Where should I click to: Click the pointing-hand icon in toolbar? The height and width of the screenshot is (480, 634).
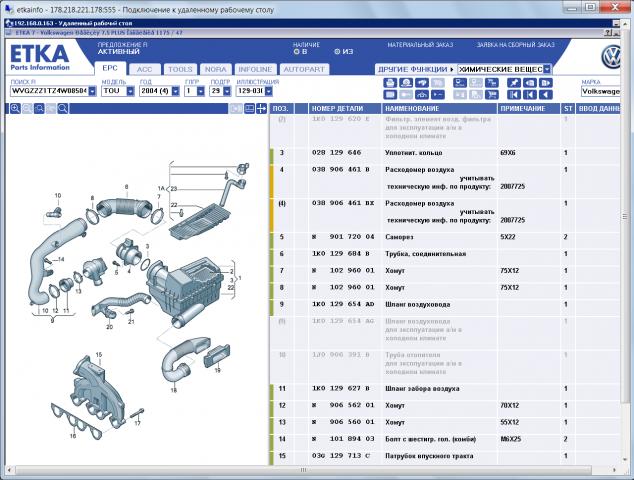tap(421, 83)
